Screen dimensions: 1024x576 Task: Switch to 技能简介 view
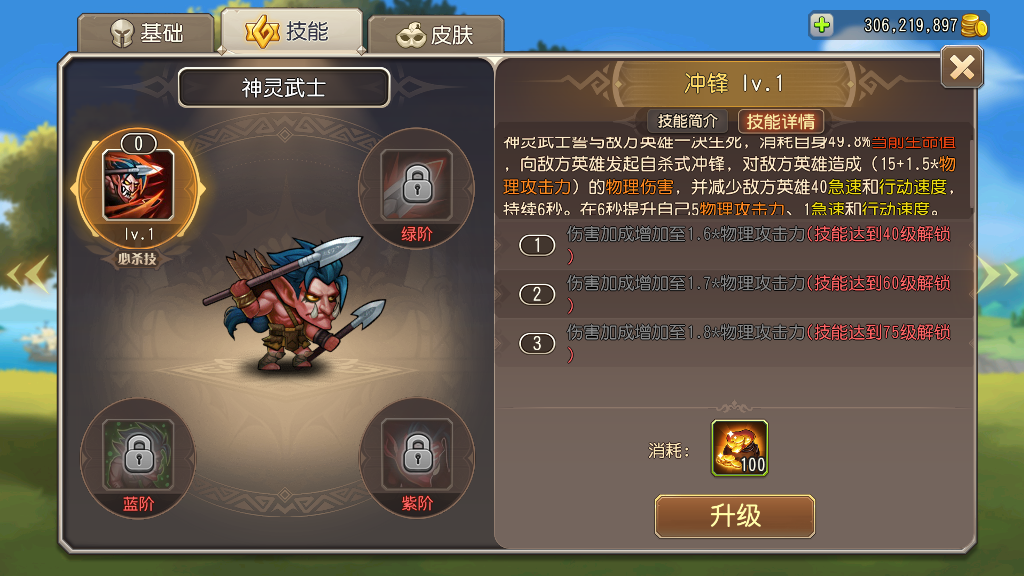[687, 121]
